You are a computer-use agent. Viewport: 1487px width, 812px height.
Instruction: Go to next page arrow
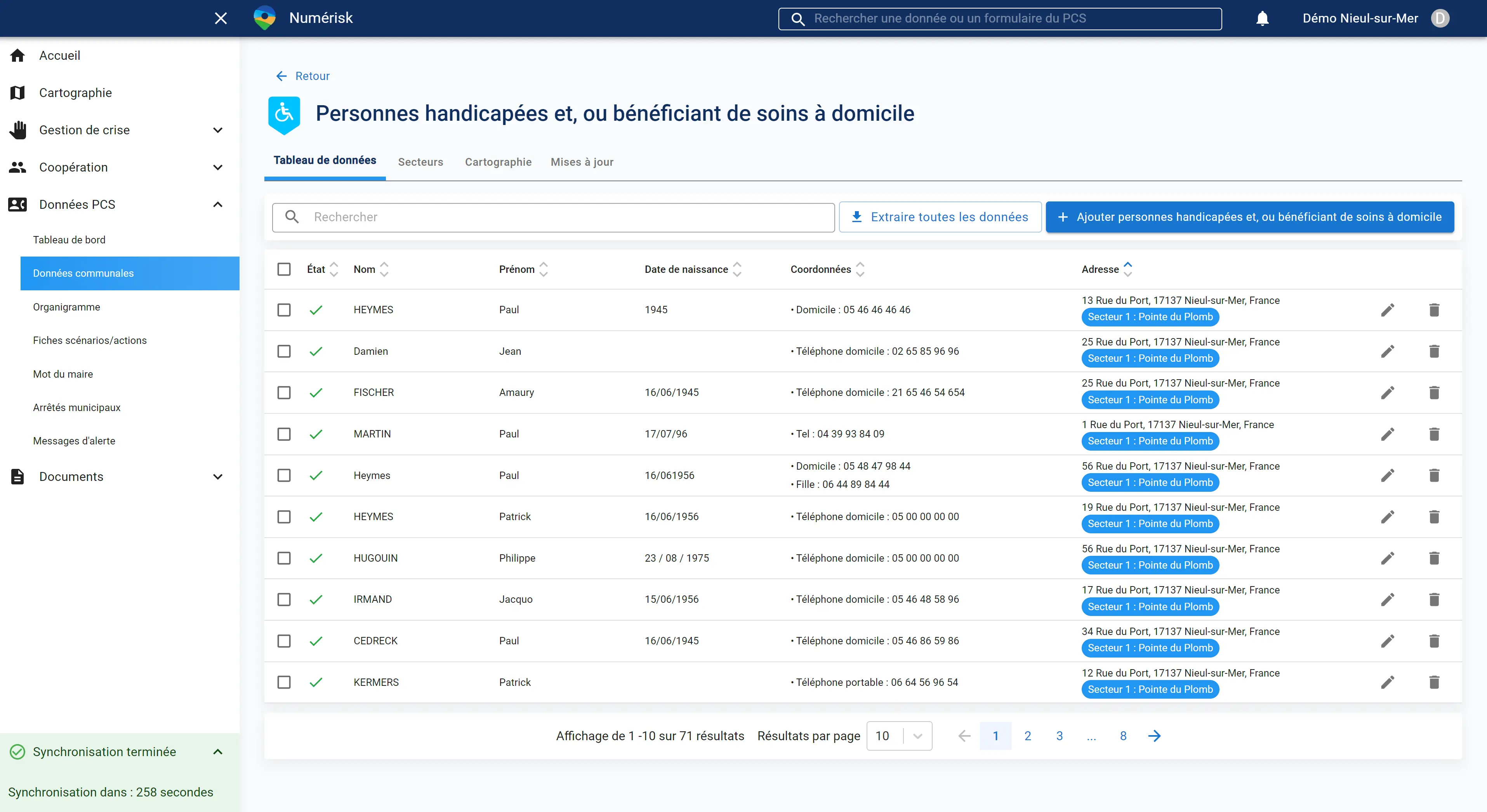tap(1155, 736)
